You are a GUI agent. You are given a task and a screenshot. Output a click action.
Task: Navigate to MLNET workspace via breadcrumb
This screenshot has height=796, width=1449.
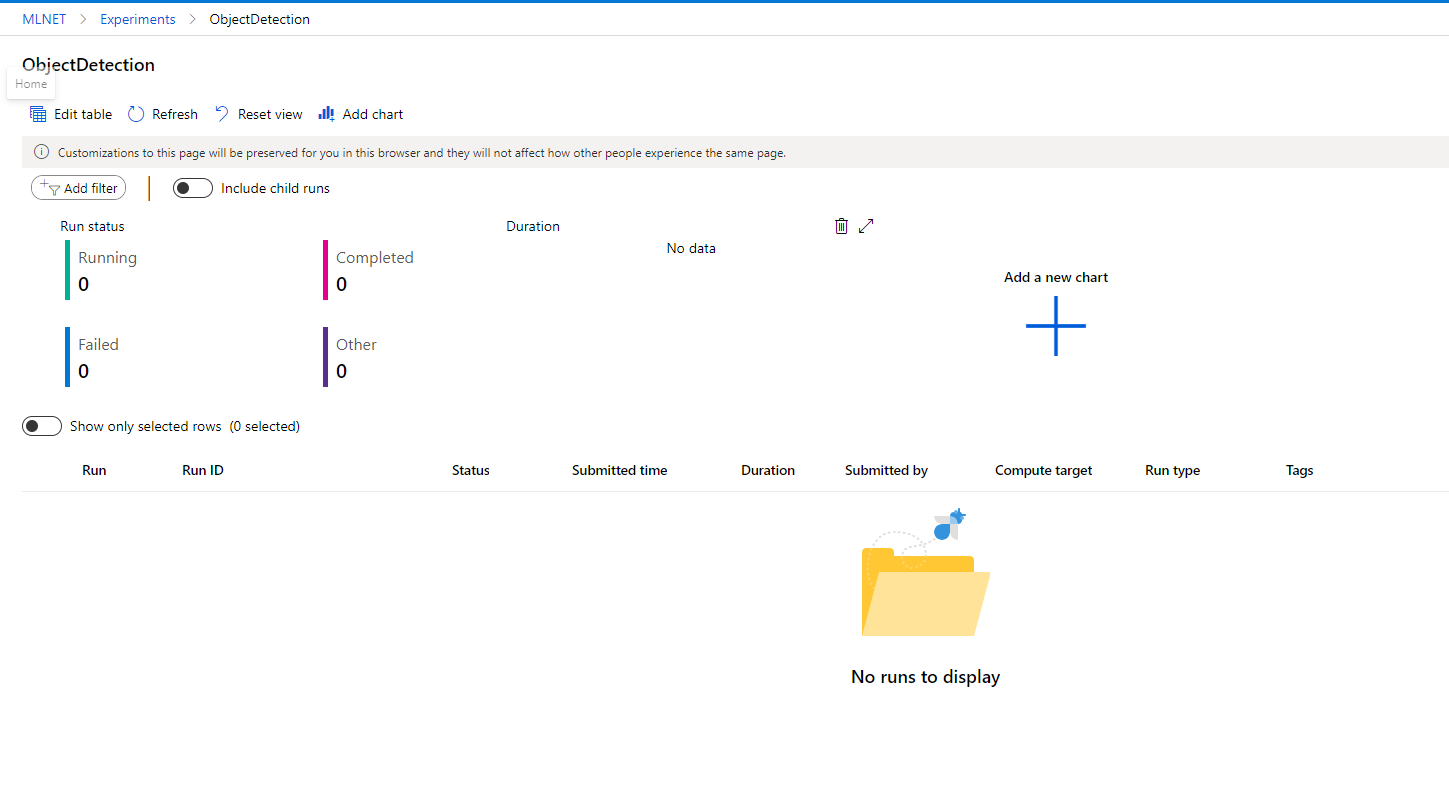[x=43, y=18]
